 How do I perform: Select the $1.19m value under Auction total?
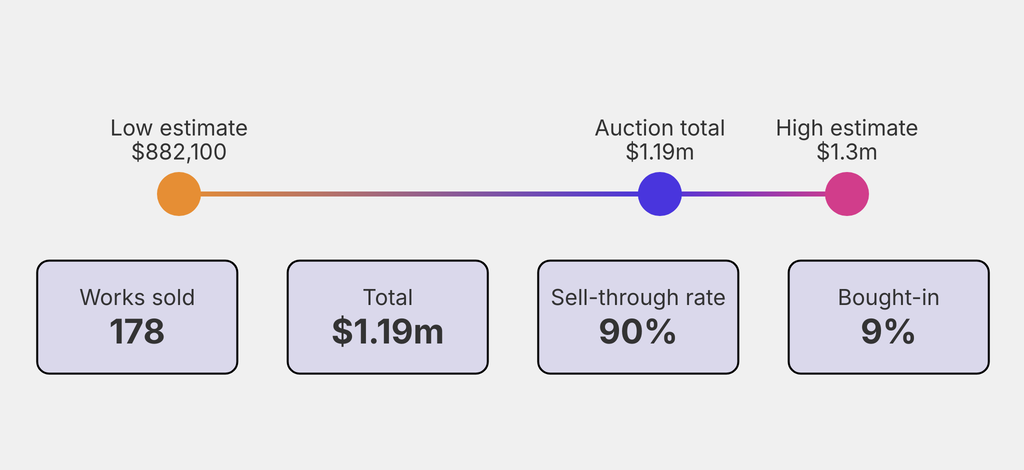[x=660, y=152]
